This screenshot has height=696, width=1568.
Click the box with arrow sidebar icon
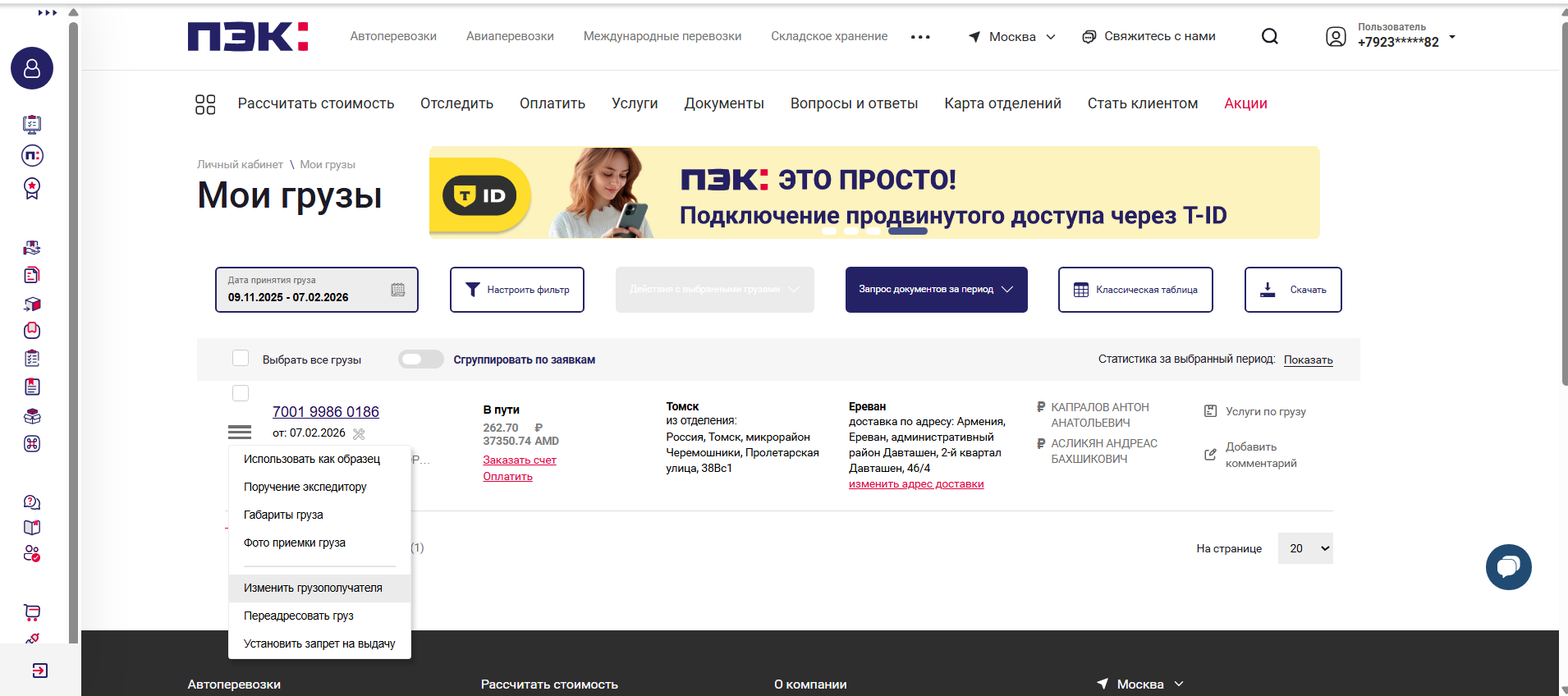pos(32,304)
